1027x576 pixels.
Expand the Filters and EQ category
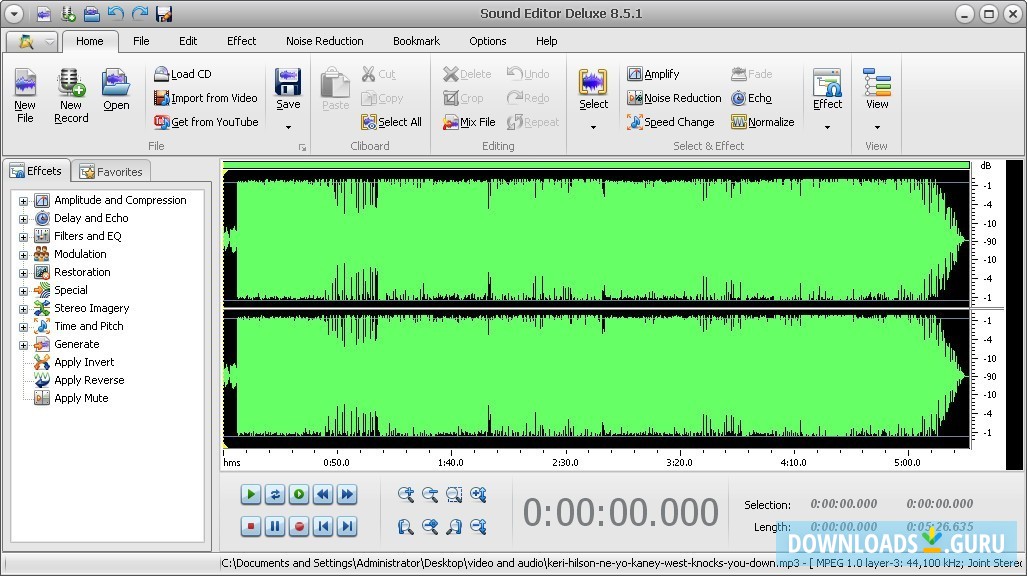coord(23,237)
